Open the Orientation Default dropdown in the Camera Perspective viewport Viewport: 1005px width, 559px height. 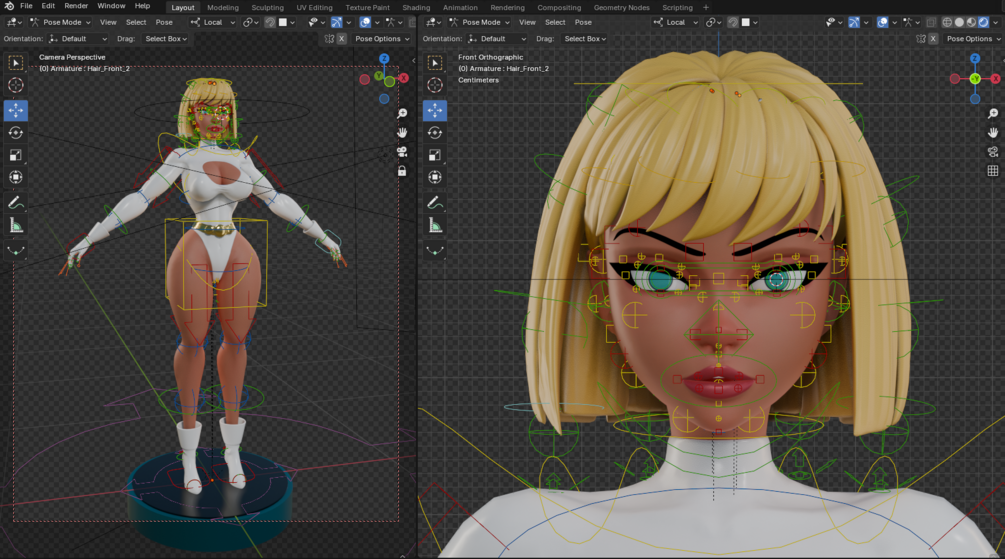click(x=77, y=38)
